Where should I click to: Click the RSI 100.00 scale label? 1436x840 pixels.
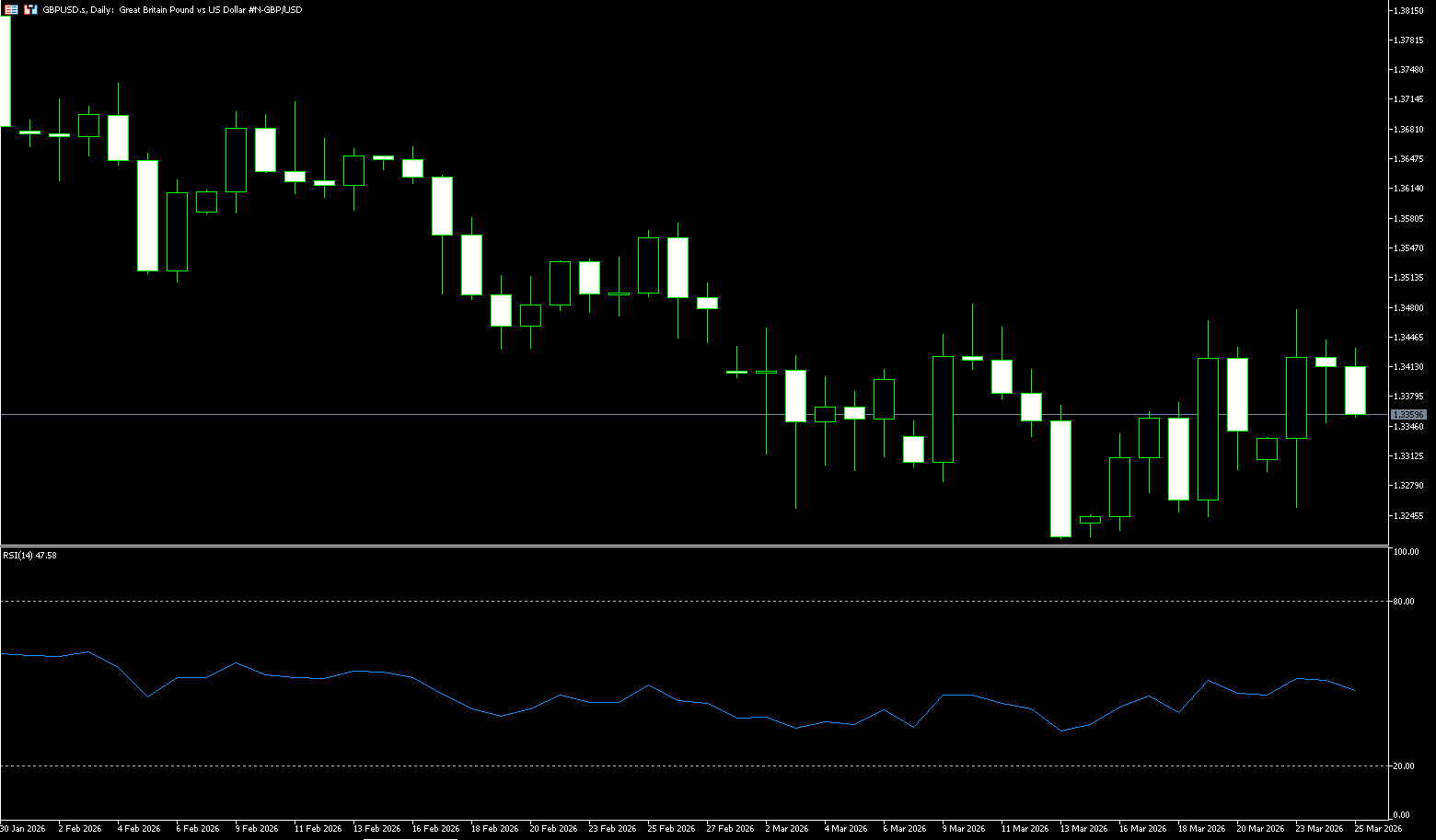point(1406,552)
